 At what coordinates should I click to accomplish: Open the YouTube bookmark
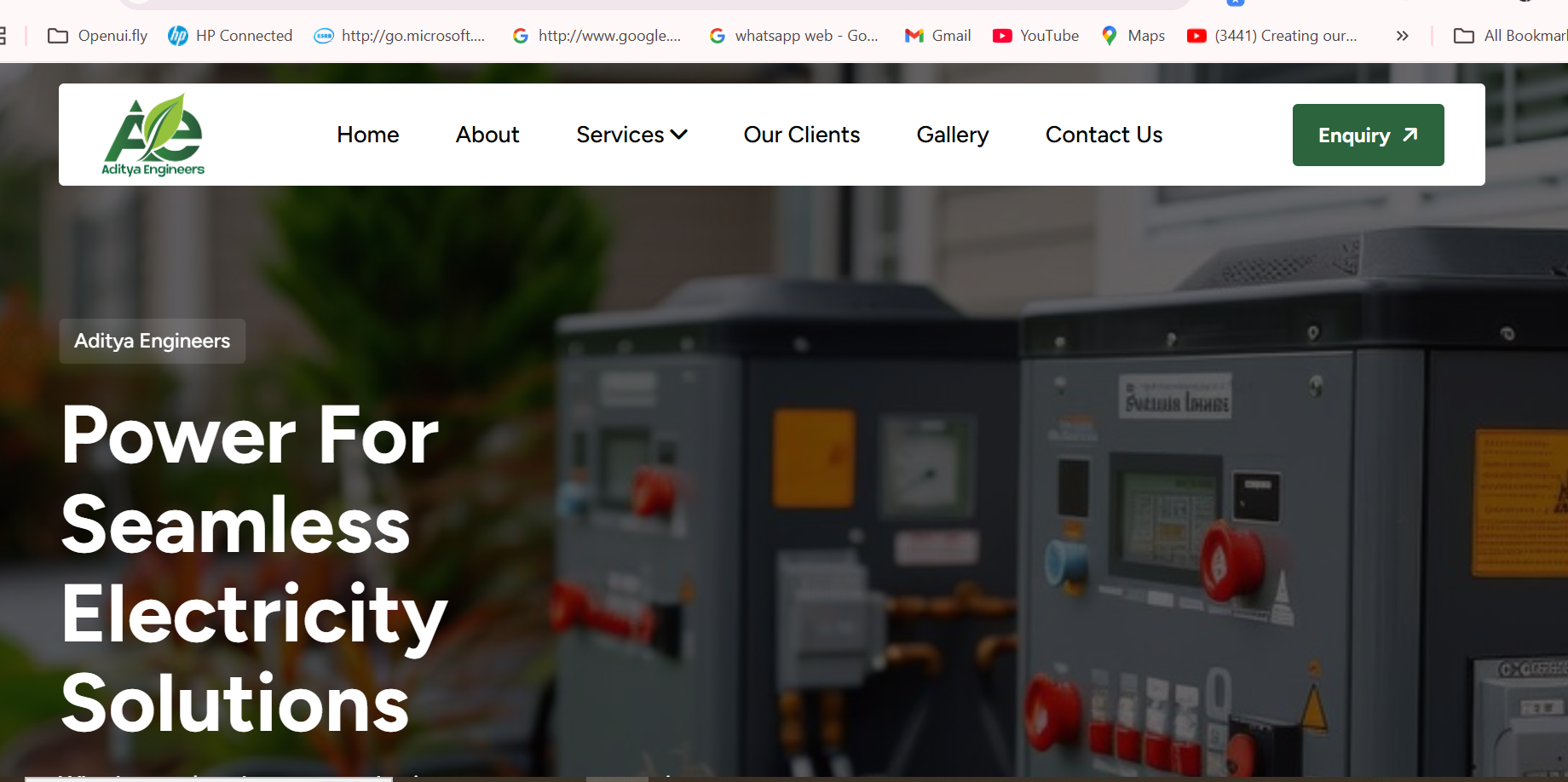1035,36
